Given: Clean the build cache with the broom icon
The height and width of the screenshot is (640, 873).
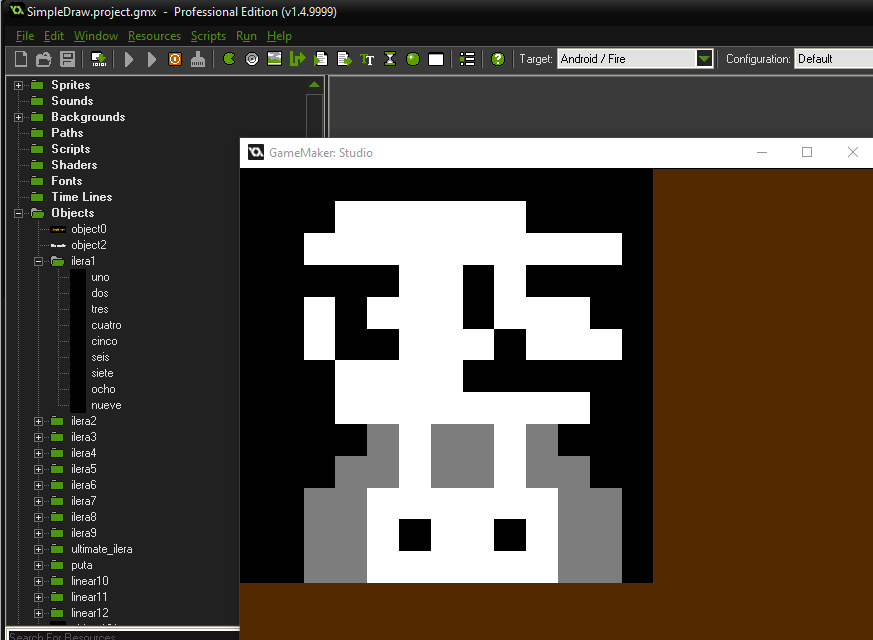Looking at the screenshot, I should coord(198,59).
